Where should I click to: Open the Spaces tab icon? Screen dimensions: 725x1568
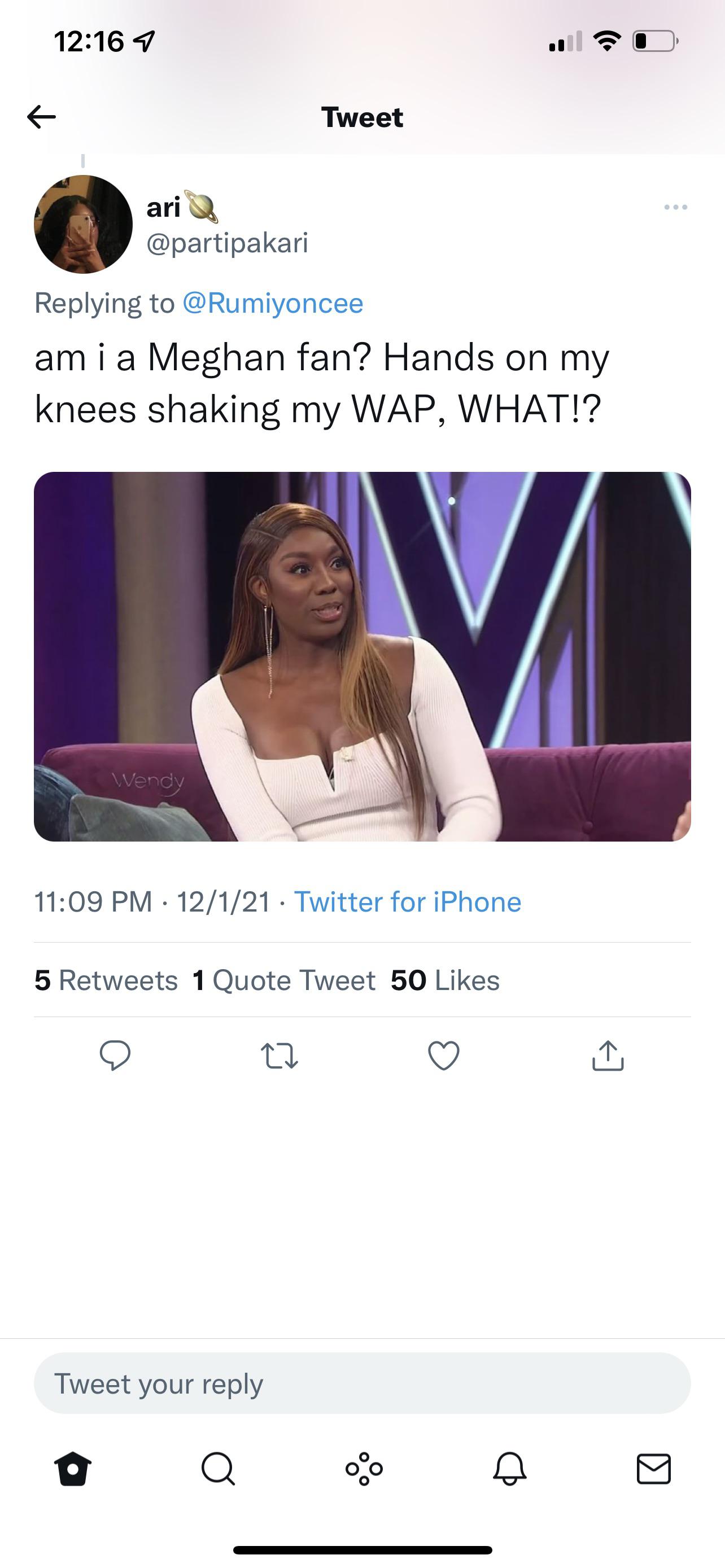364,1470
